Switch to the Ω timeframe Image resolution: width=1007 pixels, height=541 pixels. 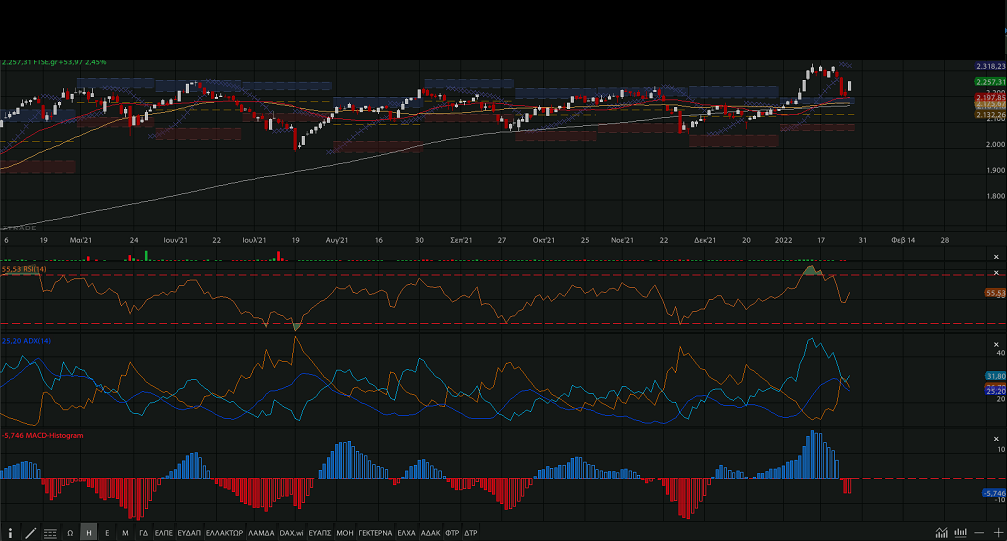[x=70, y=533]
